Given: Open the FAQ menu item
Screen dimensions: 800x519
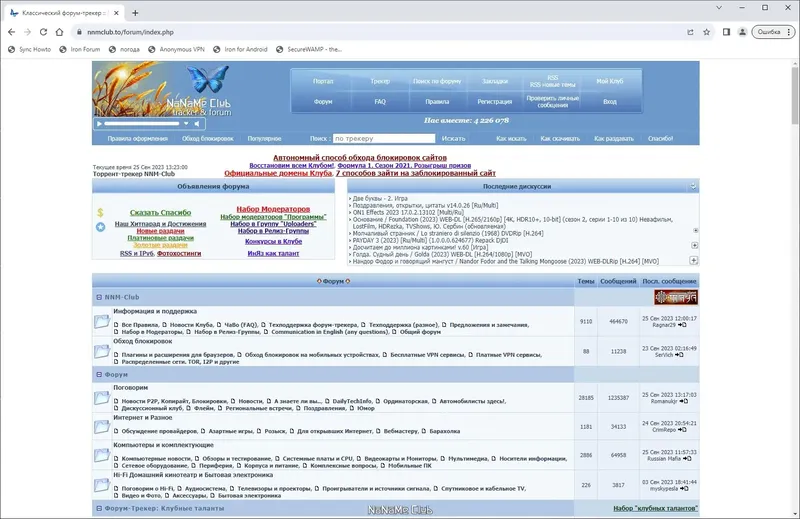Looking at the screenshot, I should (x=380, y=102).
